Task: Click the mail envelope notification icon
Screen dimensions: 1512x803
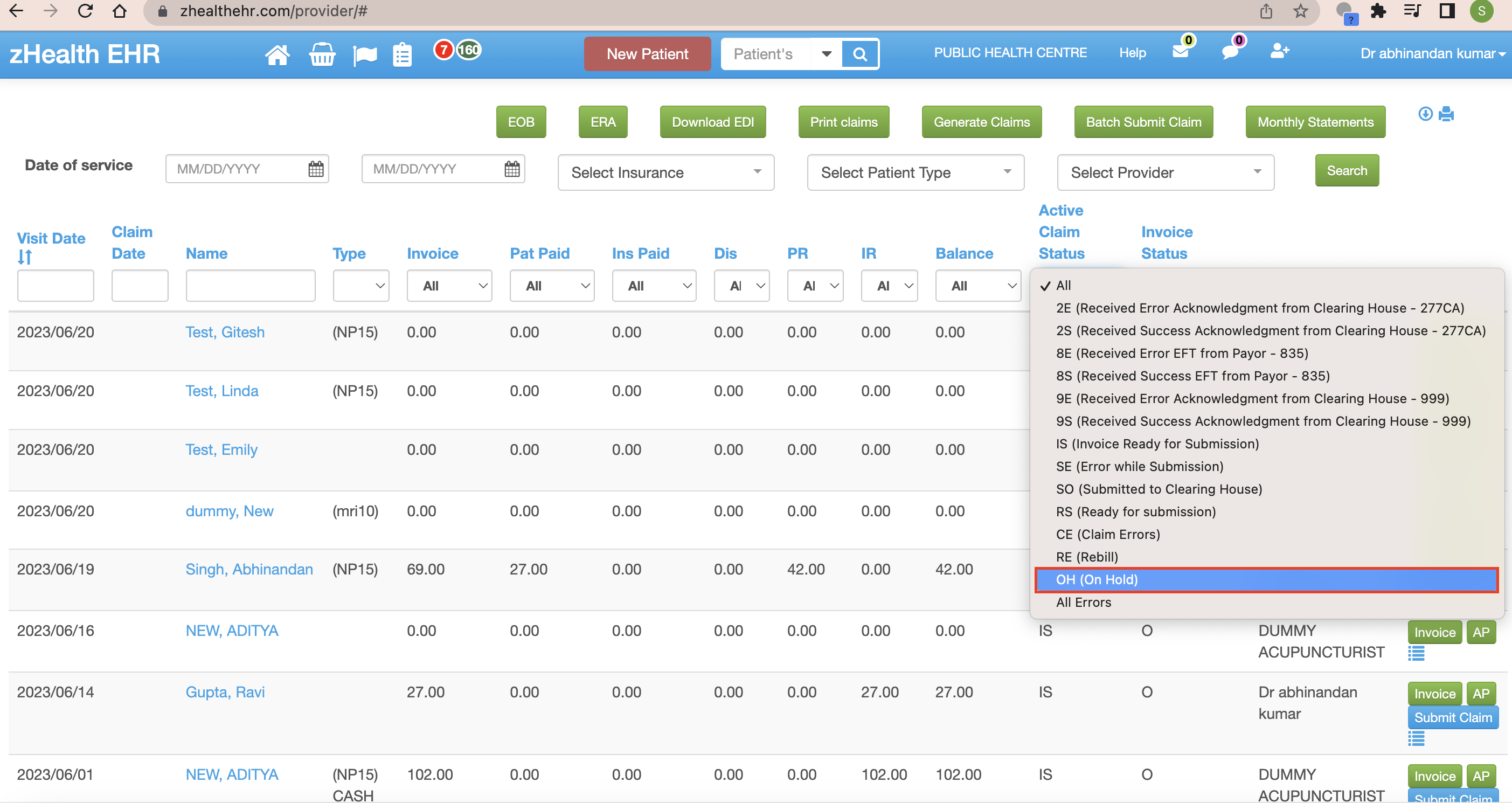Action: click(x=1181, y=52)
